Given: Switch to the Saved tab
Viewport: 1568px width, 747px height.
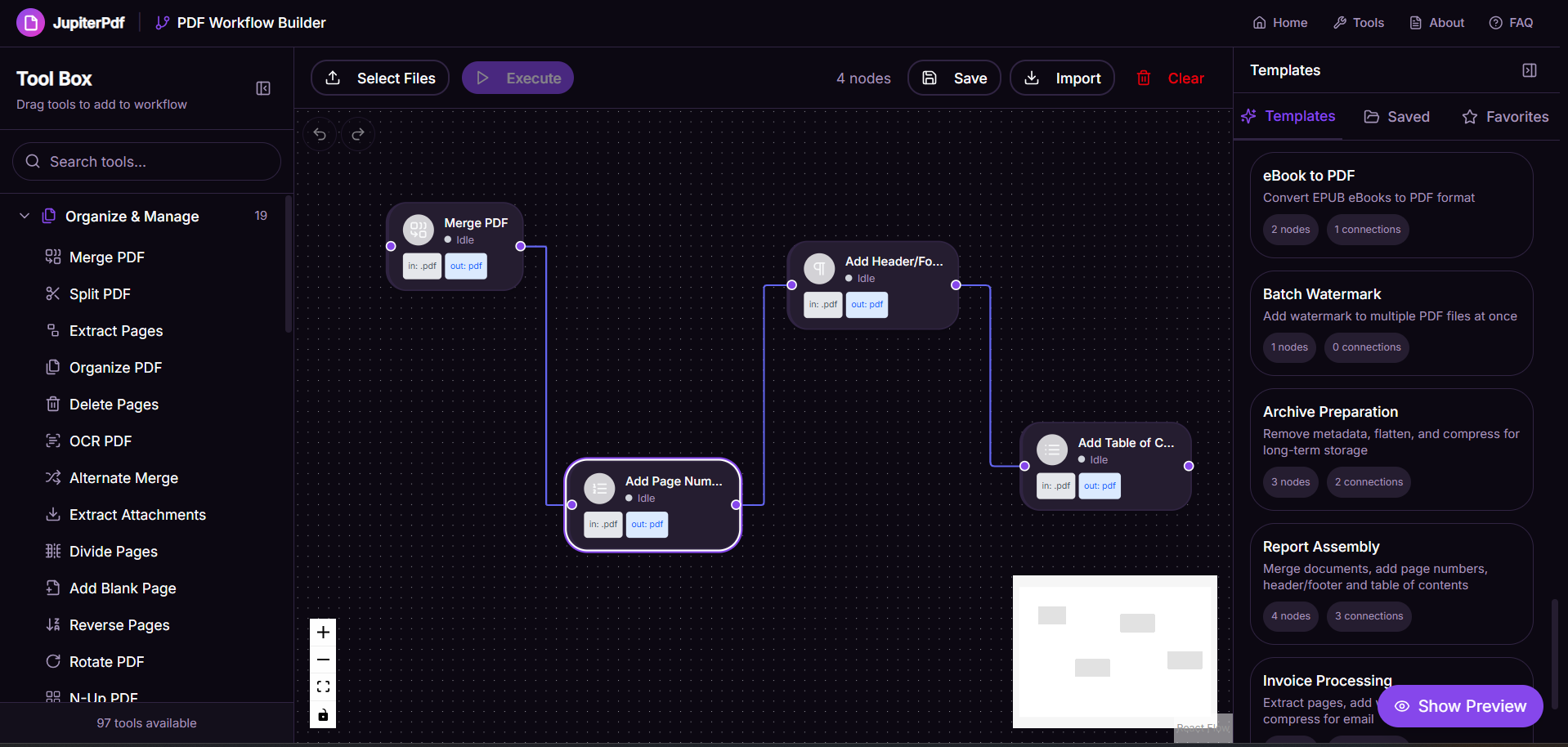Looking at the screenshot, I should (x=1397, y=117).
